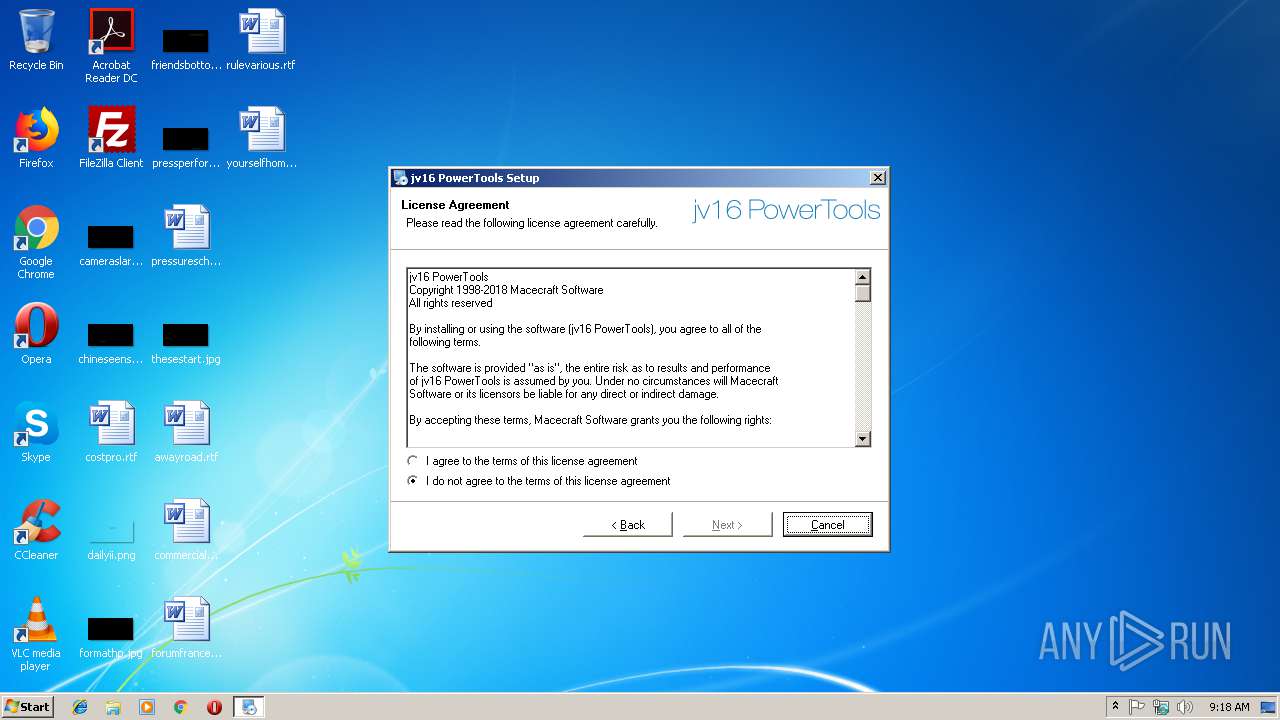The image size is (1280, 720).
Task: Launch CCleaner desktop shortcut
Action: [x=36, y=531]
